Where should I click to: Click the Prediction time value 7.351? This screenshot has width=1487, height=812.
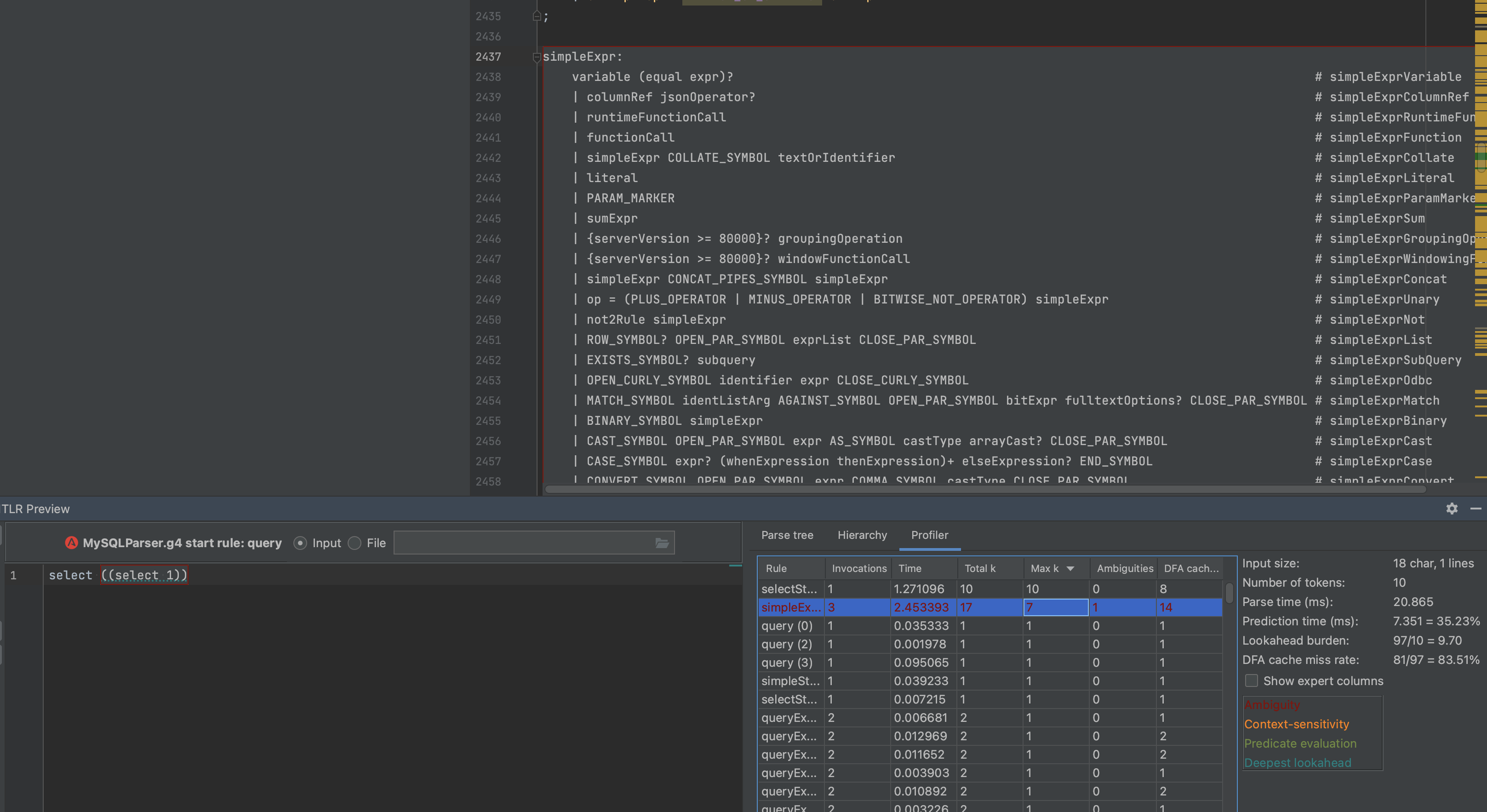point(1436,621)
